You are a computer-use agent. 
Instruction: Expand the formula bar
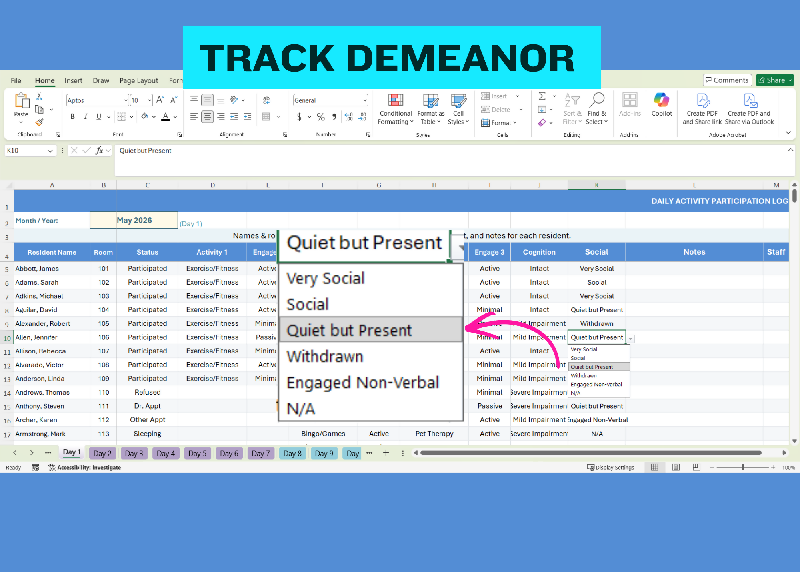790,150
